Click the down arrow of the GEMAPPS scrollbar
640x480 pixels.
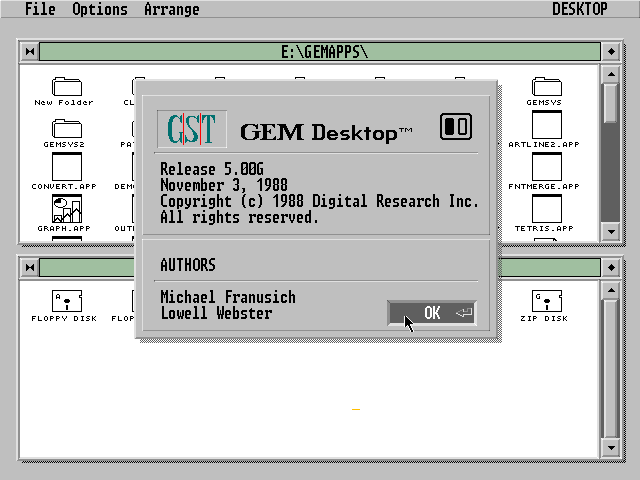tap(611, 232)
